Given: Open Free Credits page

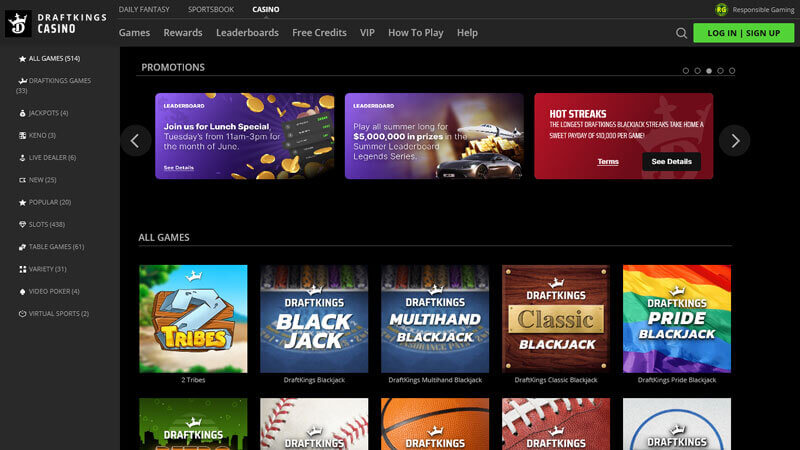Looking at the screenshot, I should click(x=319, y=33).
